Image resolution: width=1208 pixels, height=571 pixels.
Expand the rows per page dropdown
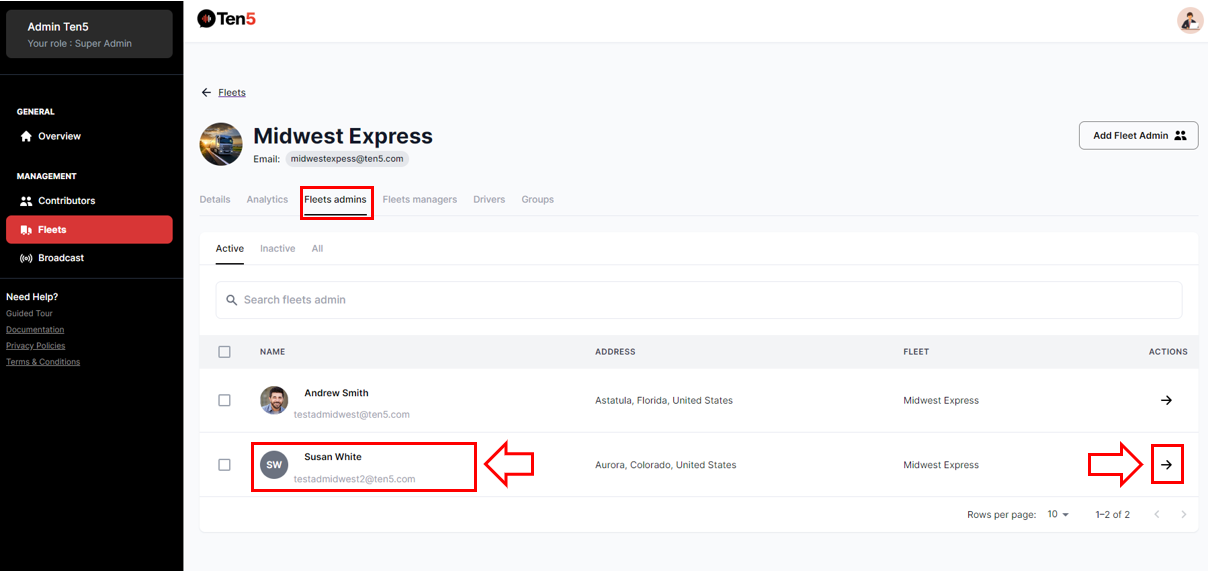point(1058,515)
